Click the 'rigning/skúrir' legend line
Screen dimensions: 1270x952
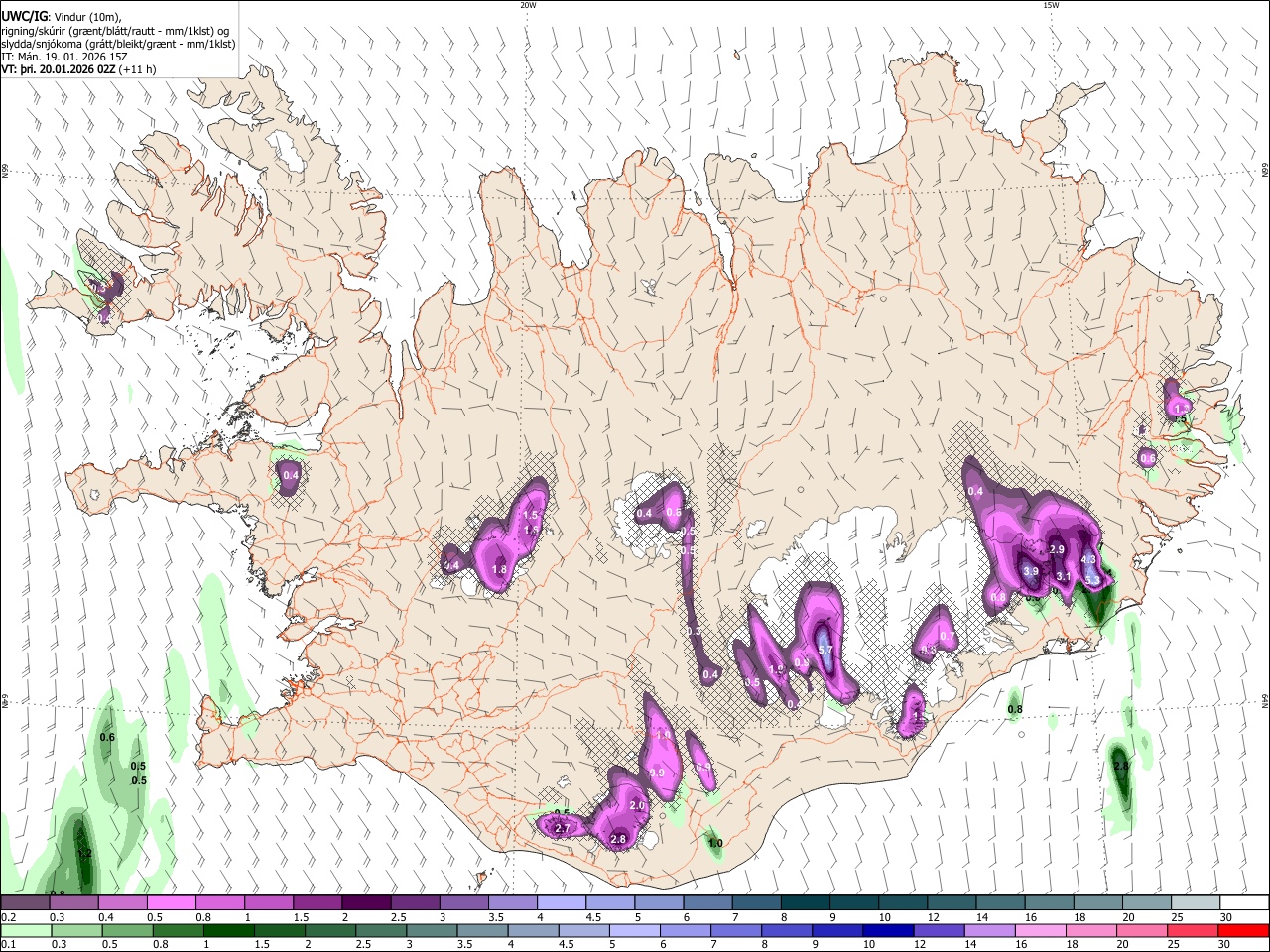point(115,30)
